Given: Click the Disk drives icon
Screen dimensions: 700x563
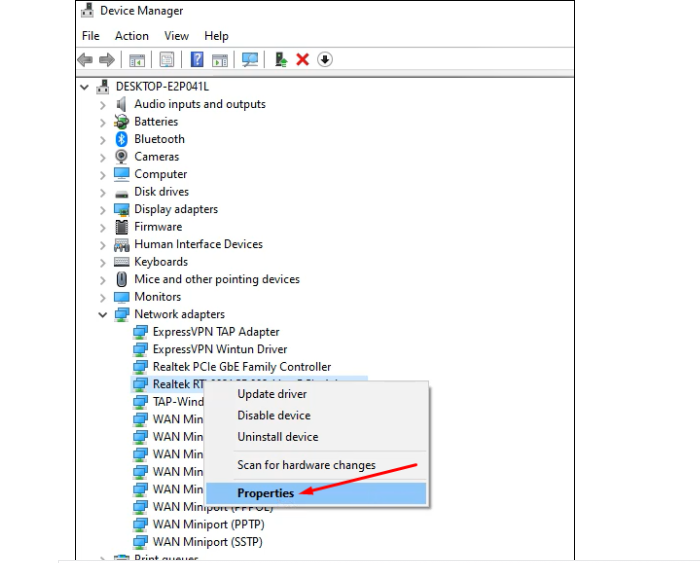Looking at the screenshot, I should click(x=121, y=194).
